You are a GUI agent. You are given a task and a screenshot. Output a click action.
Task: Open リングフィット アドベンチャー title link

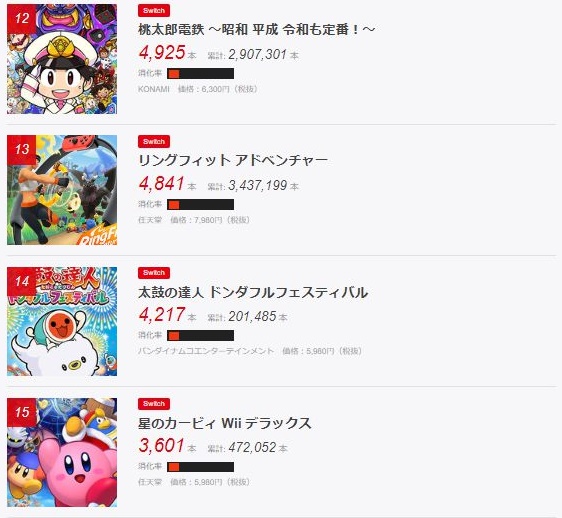click(233, 160)
